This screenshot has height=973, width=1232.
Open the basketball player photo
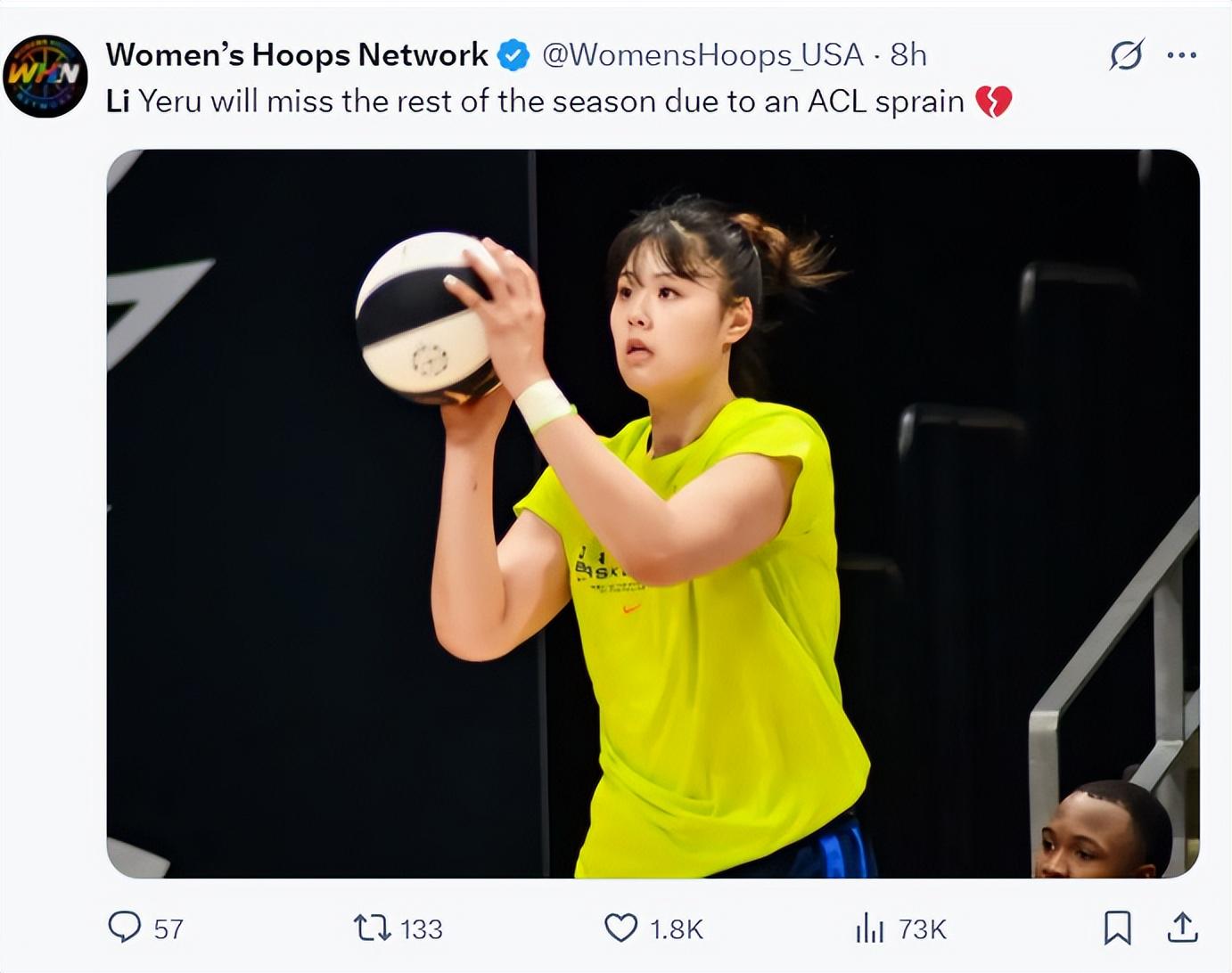pyautogui.click(x=653, y=513)
